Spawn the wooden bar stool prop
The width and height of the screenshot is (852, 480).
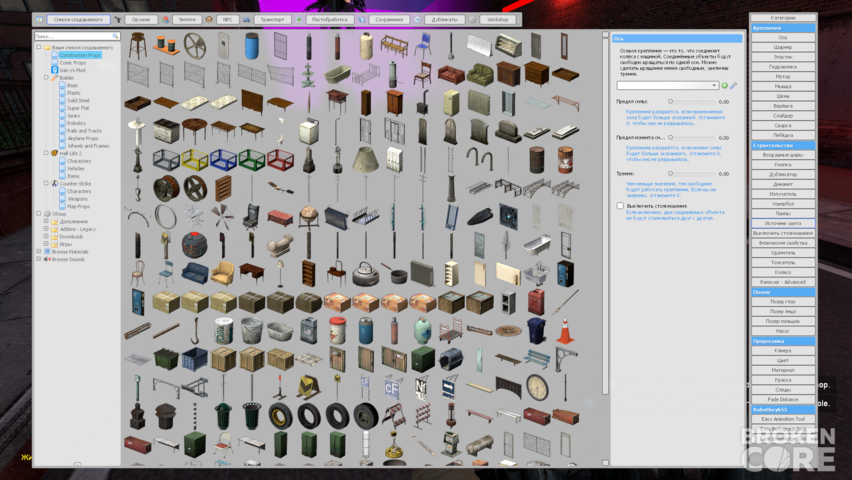(137, 46)
